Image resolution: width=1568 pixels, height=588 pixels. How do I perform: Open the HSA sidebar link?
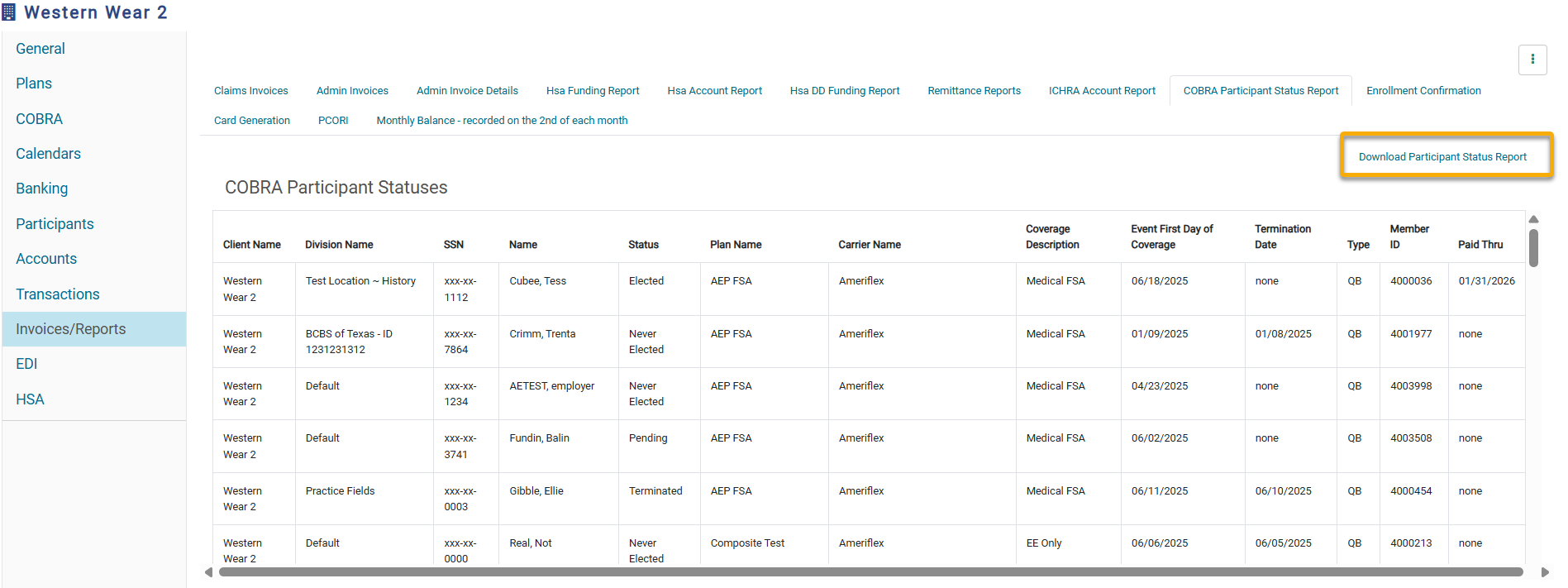pos(30,399)
